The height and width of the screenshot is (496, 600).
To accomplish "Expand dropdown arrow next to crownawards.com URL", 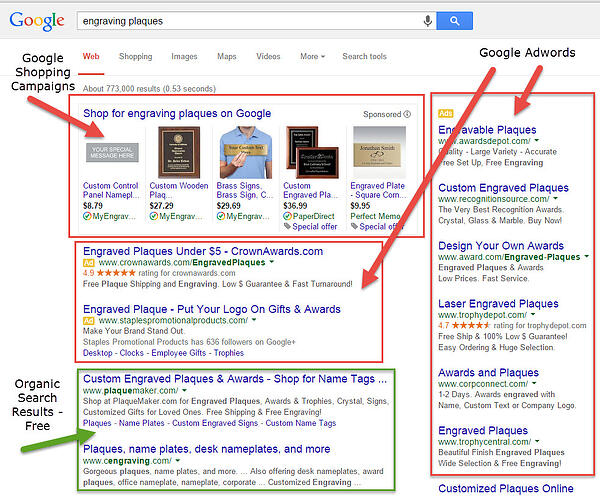I will coord(272,262).
